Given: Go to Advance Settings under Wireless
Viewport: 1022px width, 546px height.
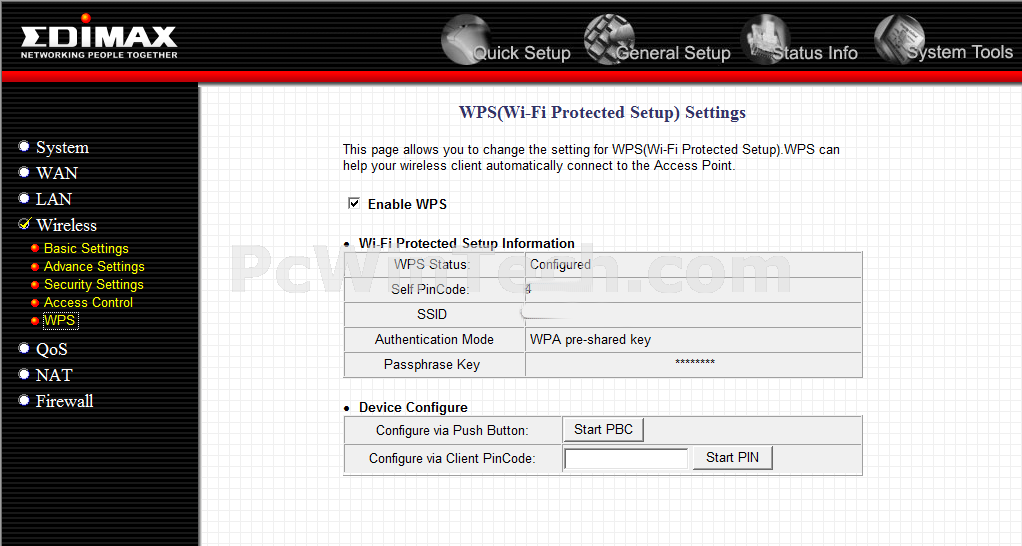Looking at the screenshot, I should pyautogui.click(x=94, y=266).
